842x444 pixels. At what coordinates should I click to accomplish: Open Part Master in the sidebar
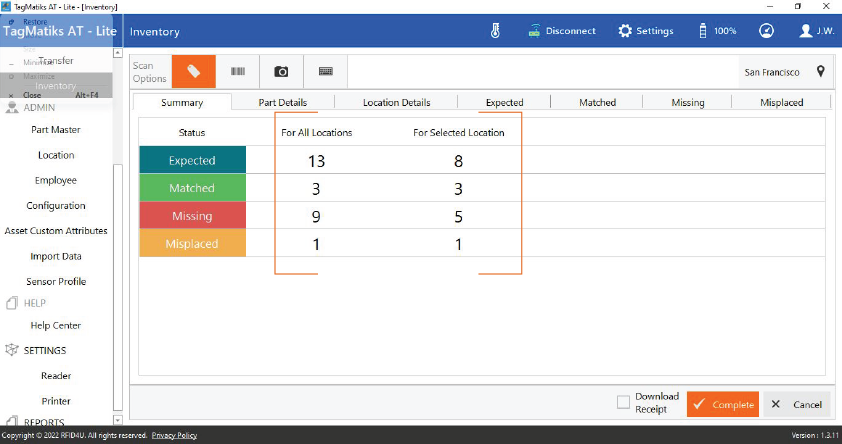pos(56,130)
